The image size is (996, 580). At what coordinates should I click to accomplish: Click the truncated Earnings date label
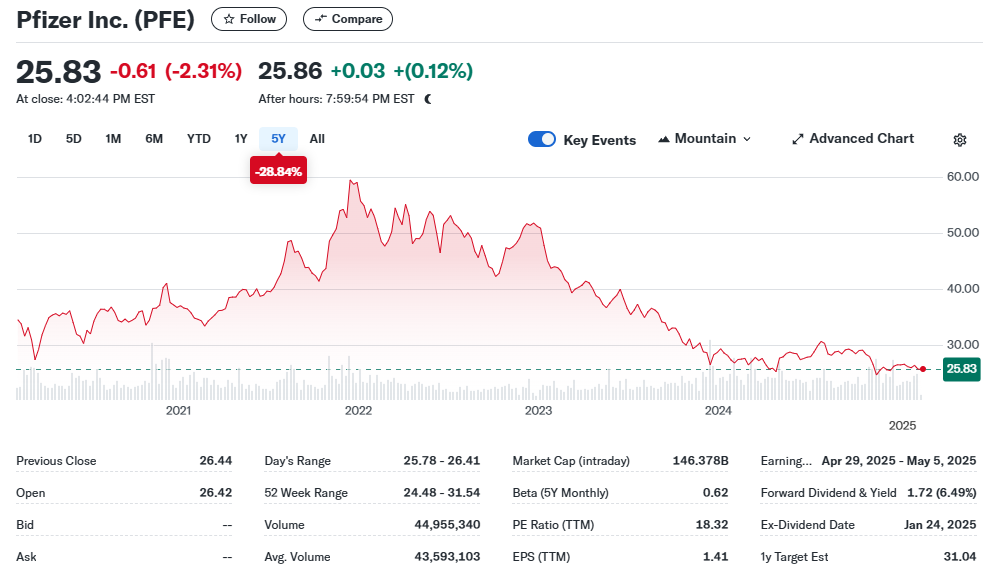click(786, 461)
